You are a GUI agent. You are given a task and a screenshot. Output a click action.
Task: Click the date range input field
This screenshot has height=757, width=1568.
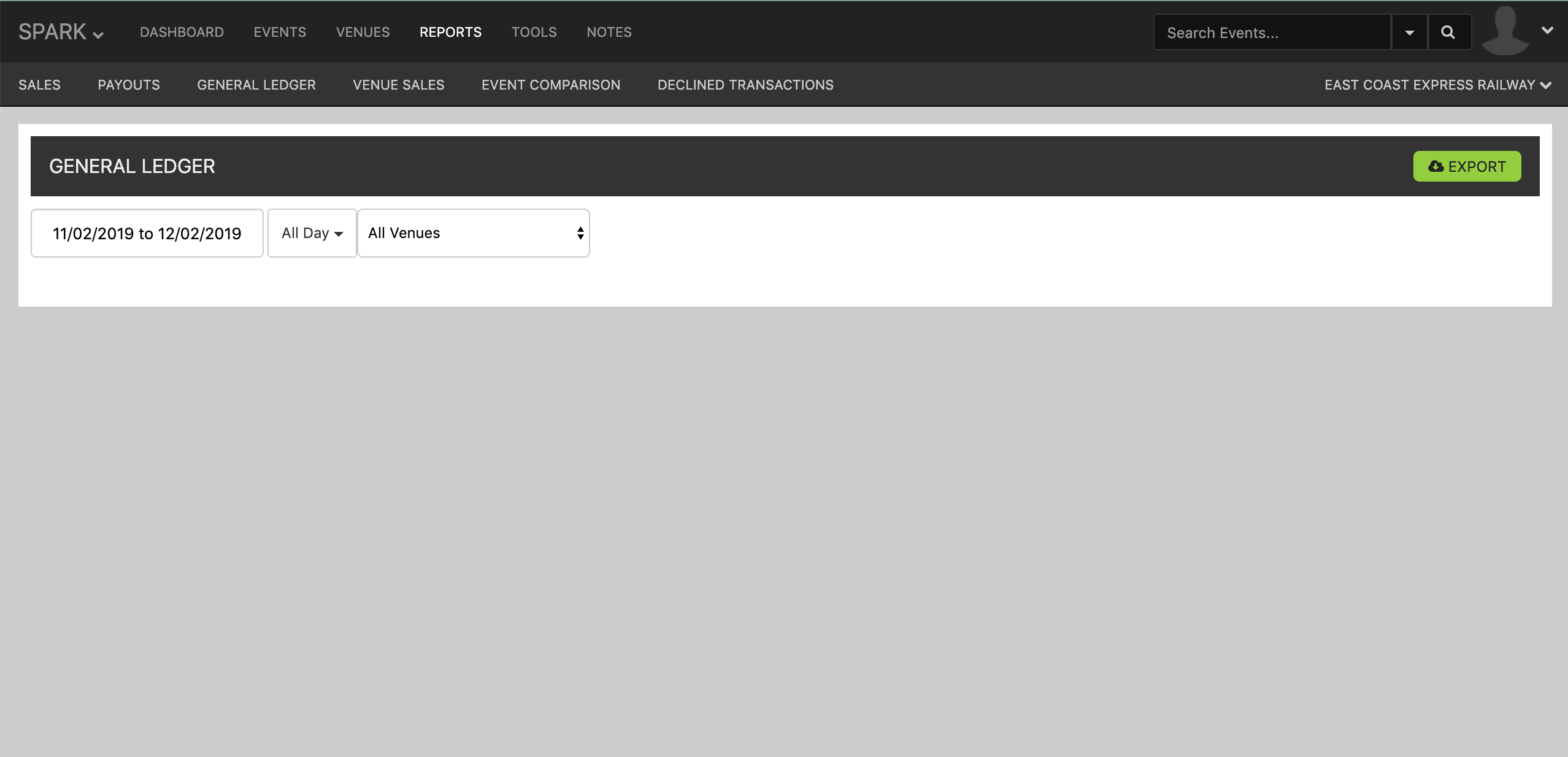(147, 233)
